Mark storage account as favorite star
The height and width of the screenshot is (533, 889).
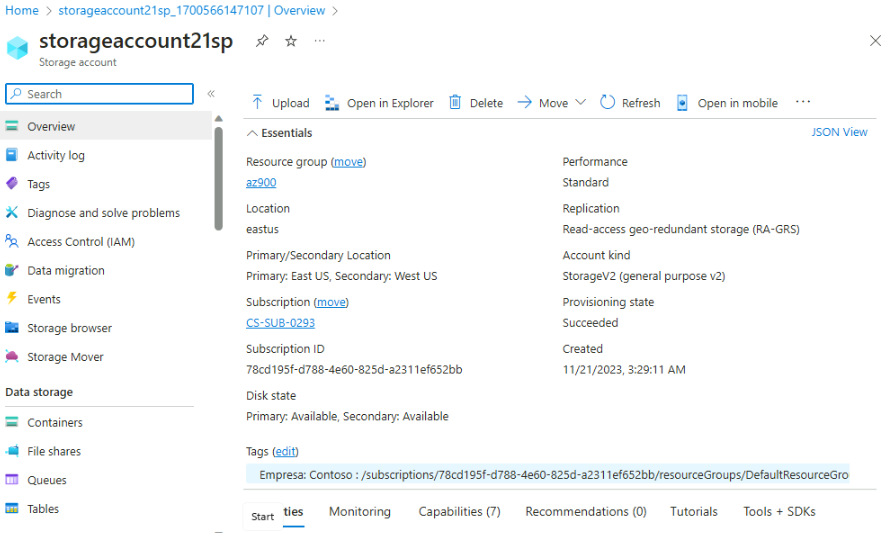(291, 41)
